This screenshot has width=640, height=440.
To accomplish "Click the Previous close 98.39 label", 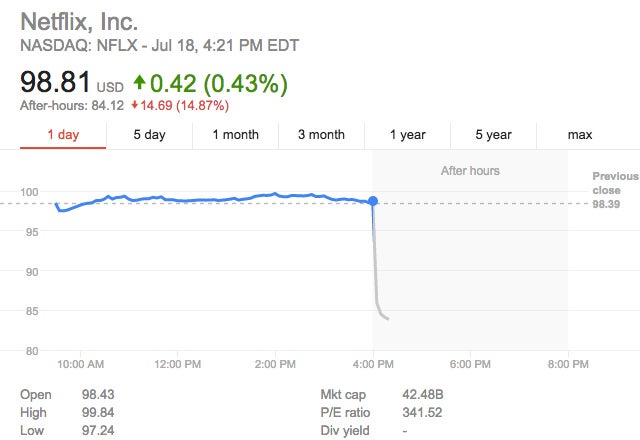I will point(606,190).
